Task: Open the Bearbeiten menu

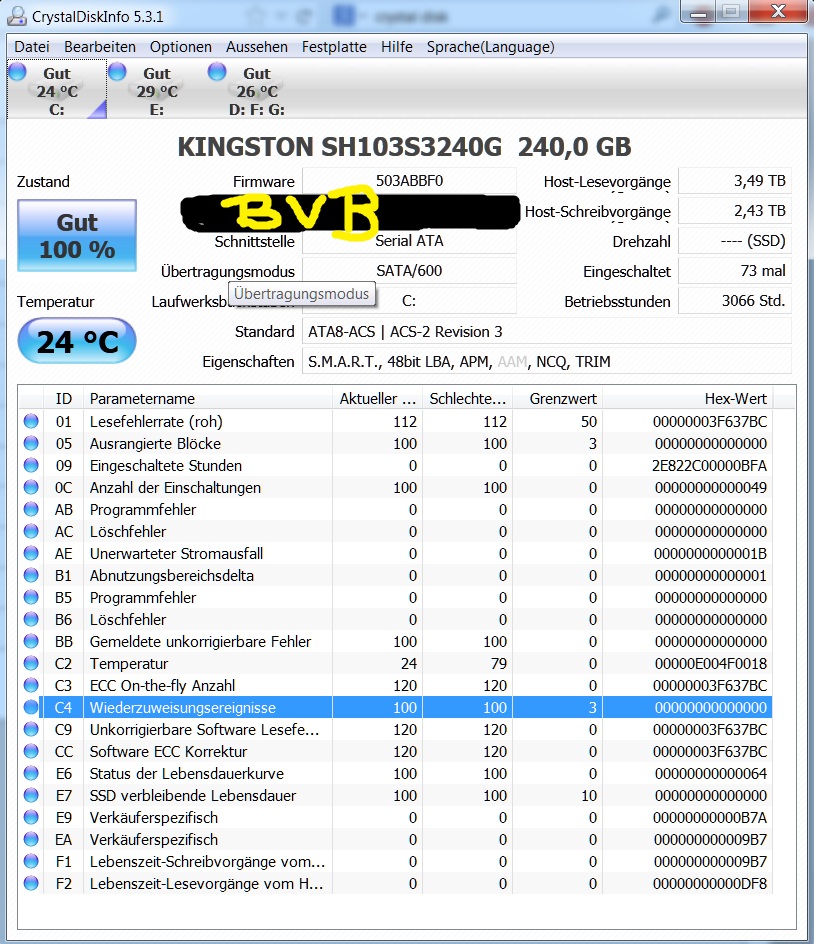Action: (x=100, y=47)
